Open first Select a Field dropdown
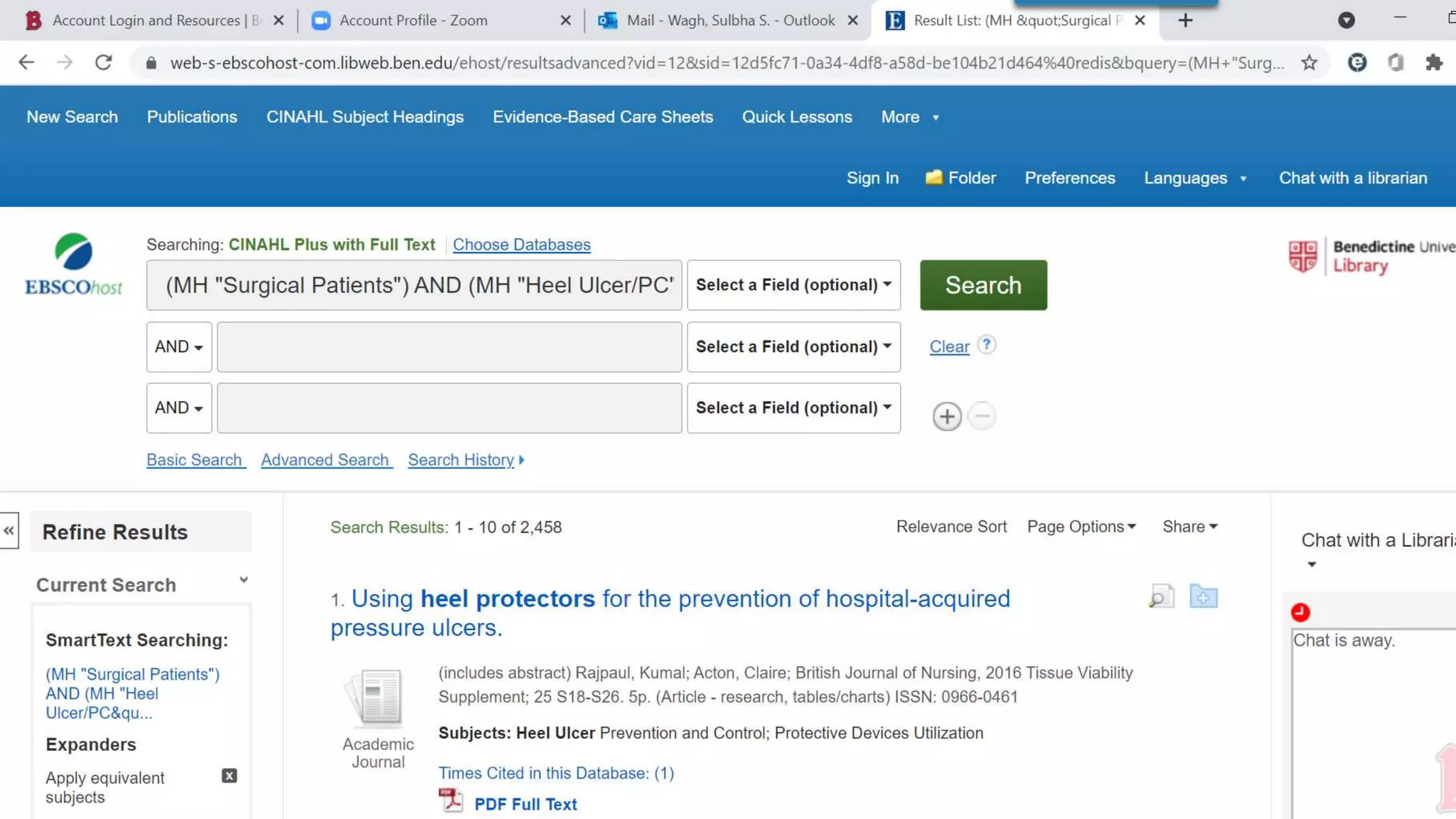Viewport: 1456px width, 819px height. point(793,285)
